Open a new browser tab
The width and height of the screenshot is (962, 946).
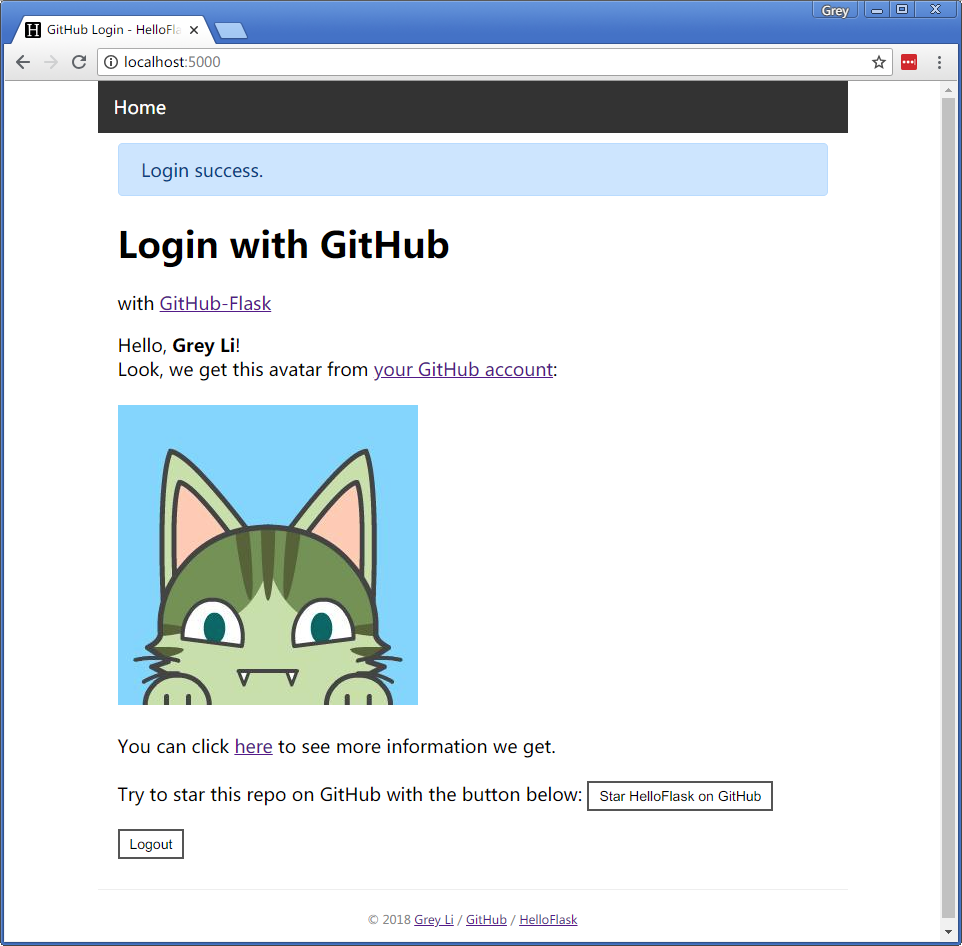[229, 30]
